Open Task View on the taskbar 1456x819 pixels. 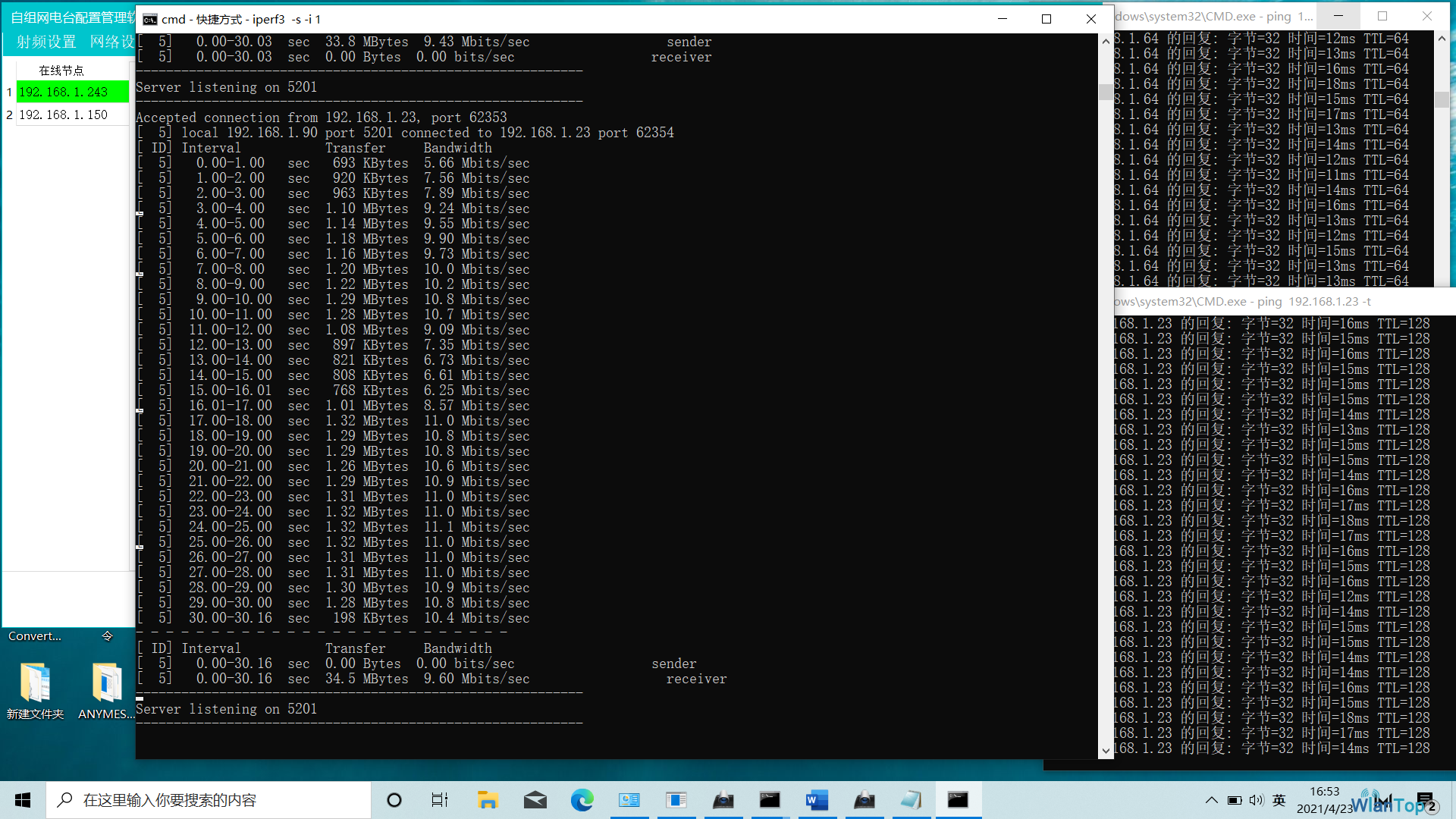[440, 800]
